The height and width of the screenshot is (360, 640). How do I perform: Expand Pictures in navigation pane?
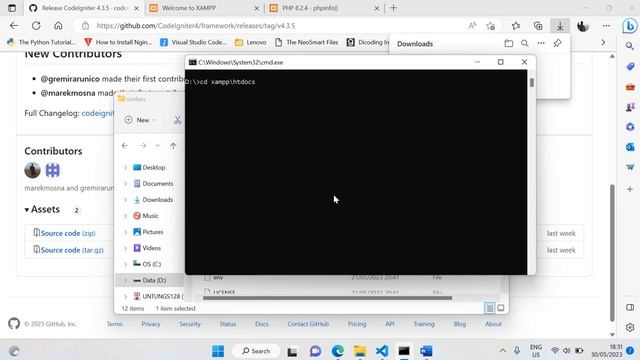tap(125, 232)
